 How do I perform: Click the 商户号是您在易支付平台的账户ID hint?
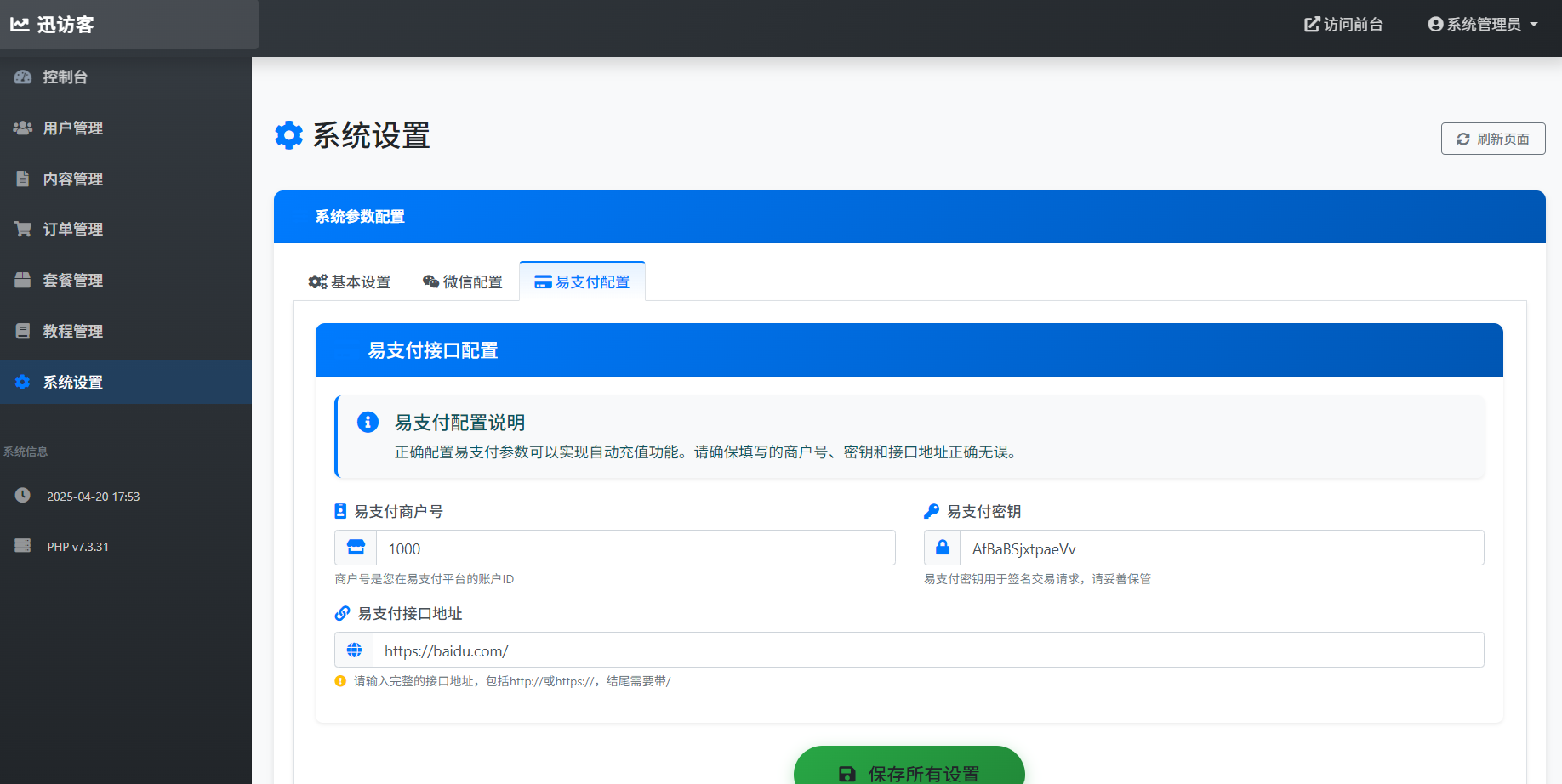click(x=425, y=579)
